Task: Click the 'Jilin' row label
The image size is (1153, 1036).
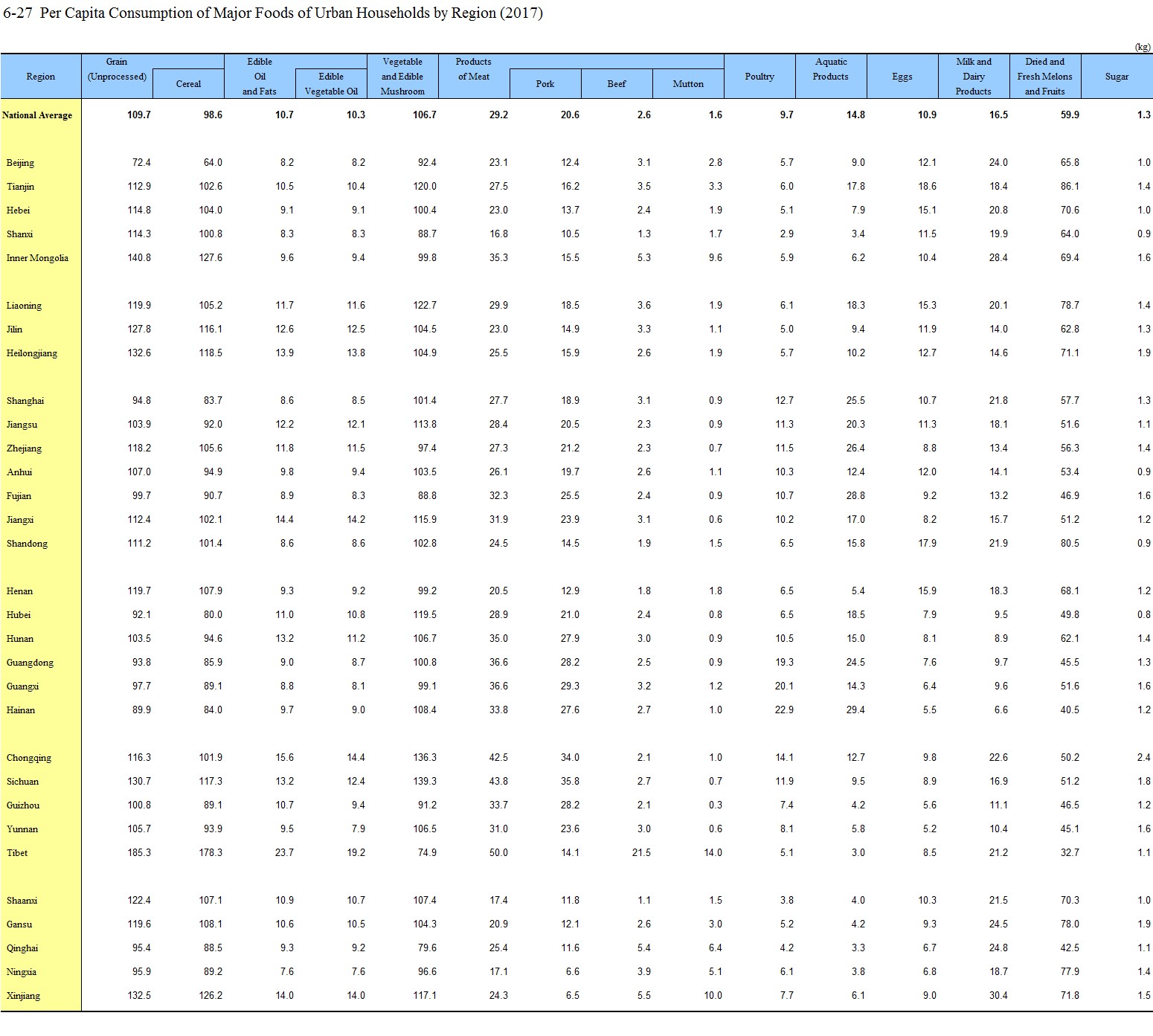Action: 14,329
